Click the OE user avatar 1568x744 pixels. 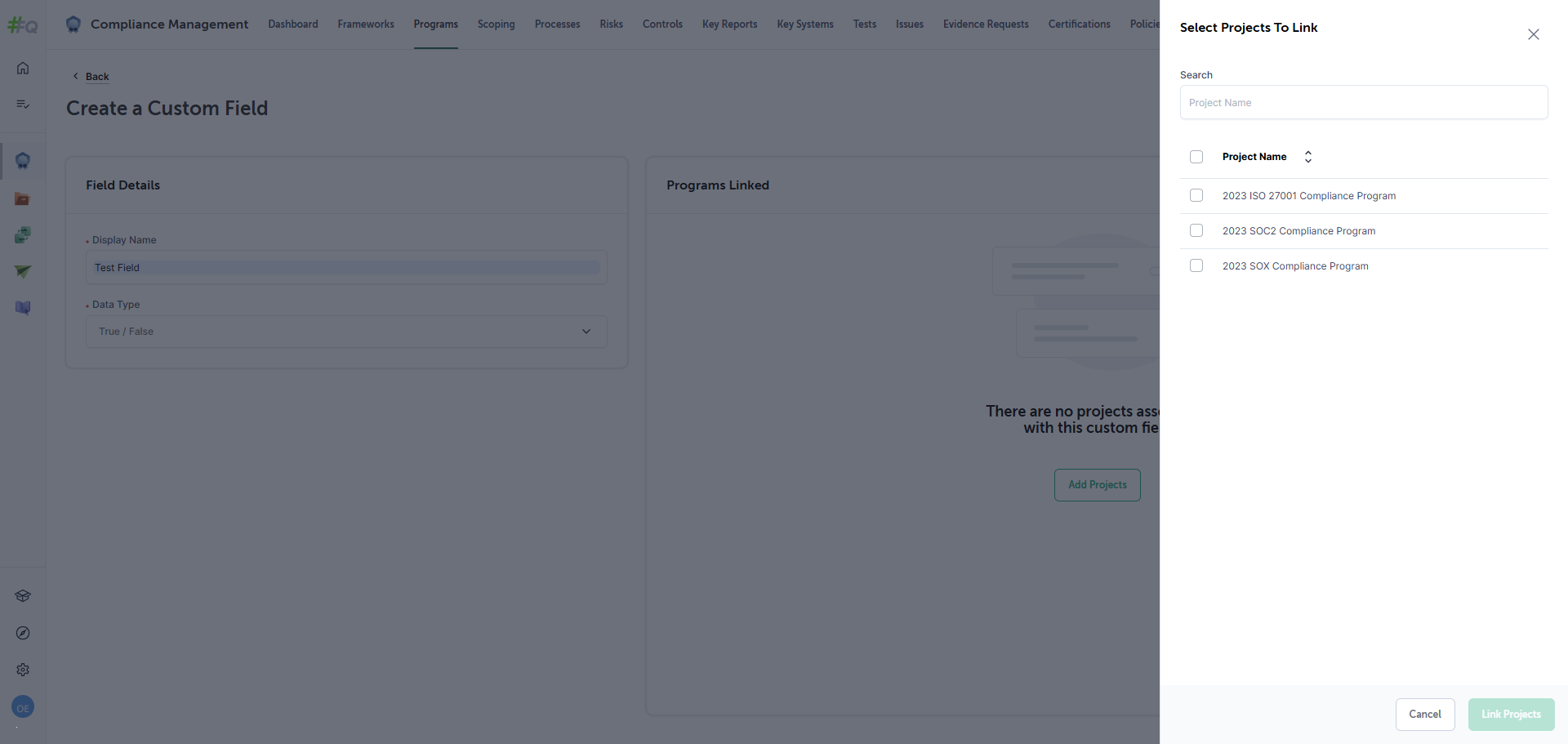click(x=23, y=707)
